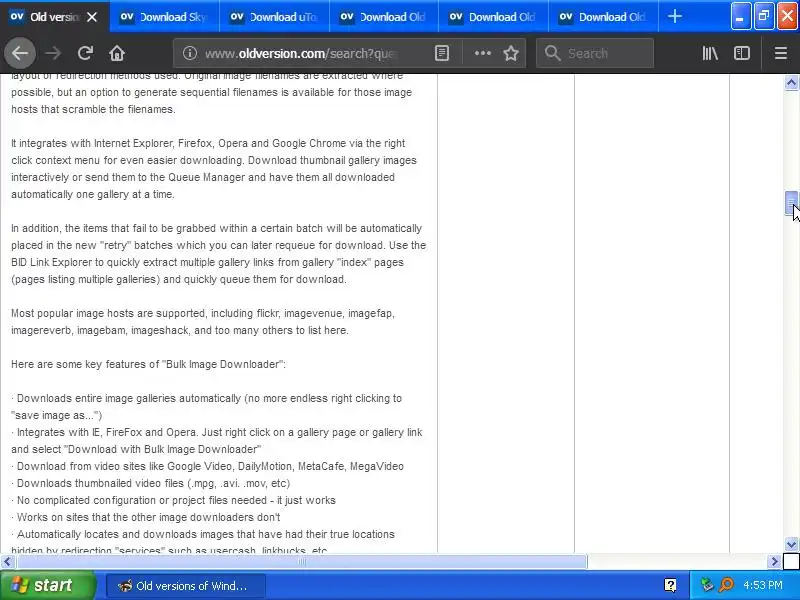This screenshot has width=800, height=600.
Task: Open Firefox hamburger menu
Action: pos(780,53)
